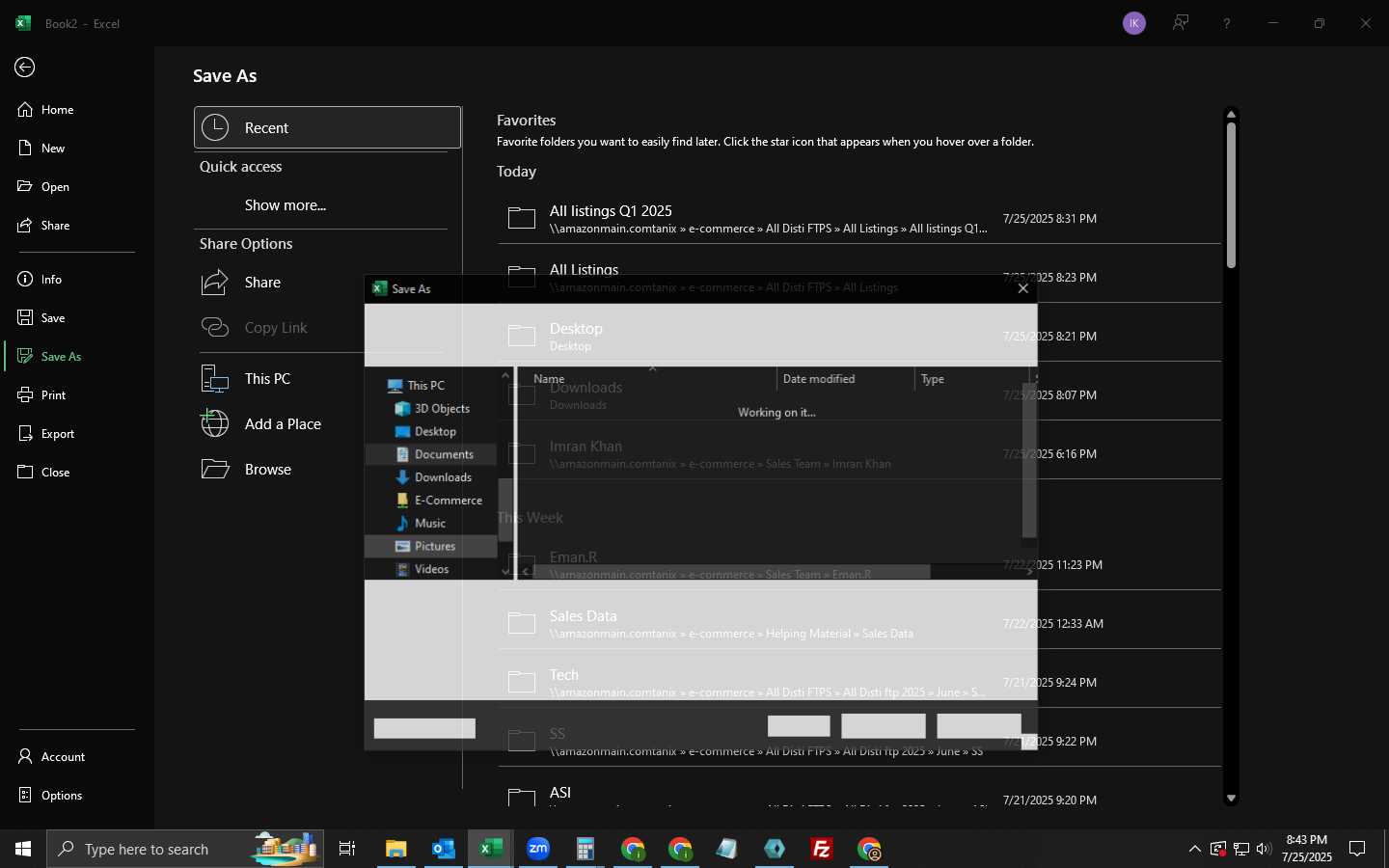This screenshot has height=868, width=1389.
Task: Click the dialog tree's scroll-up arrow
Action: click(505, 375)
